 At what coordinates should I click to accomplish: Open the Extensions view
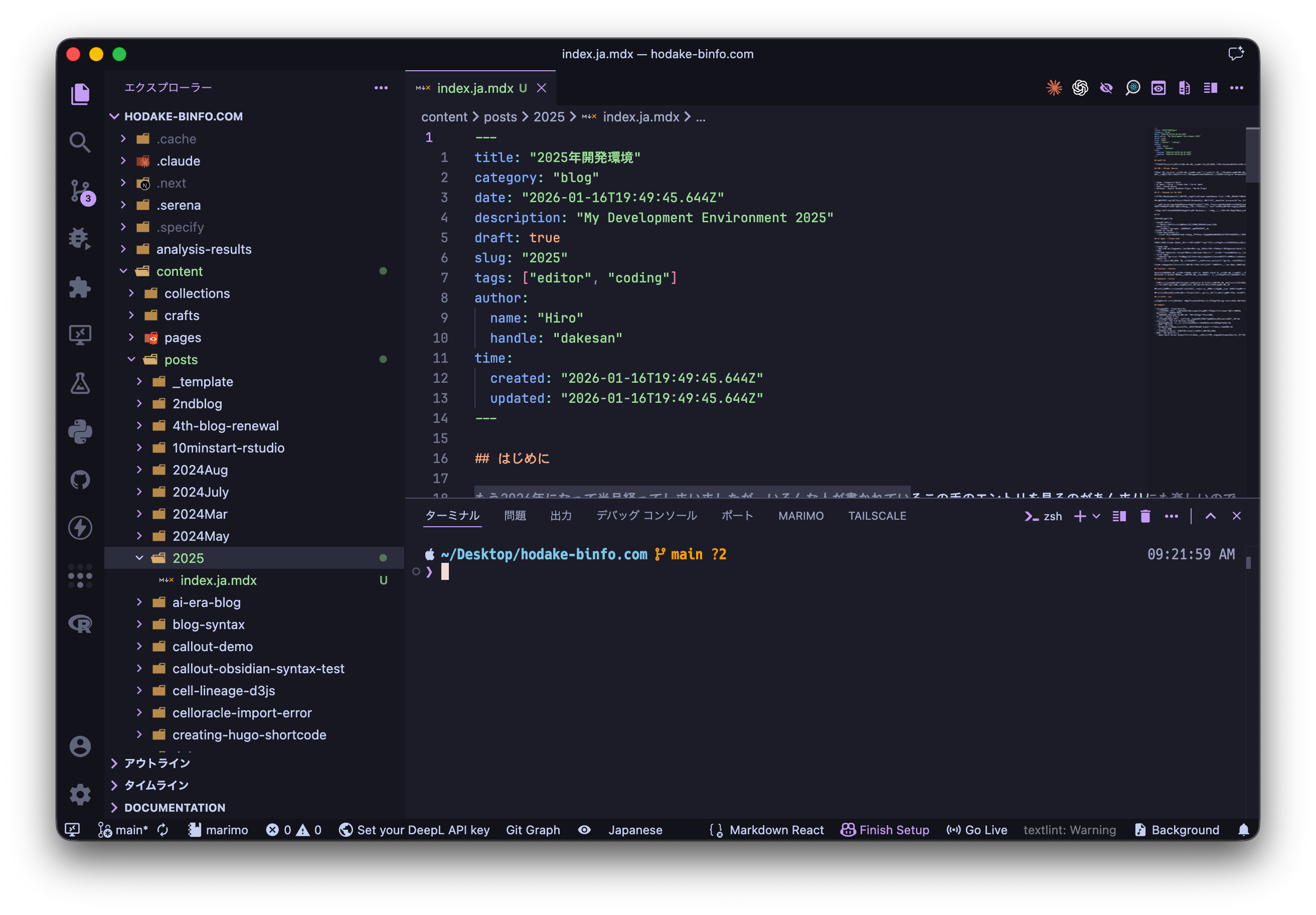click(x=80, y=287)
